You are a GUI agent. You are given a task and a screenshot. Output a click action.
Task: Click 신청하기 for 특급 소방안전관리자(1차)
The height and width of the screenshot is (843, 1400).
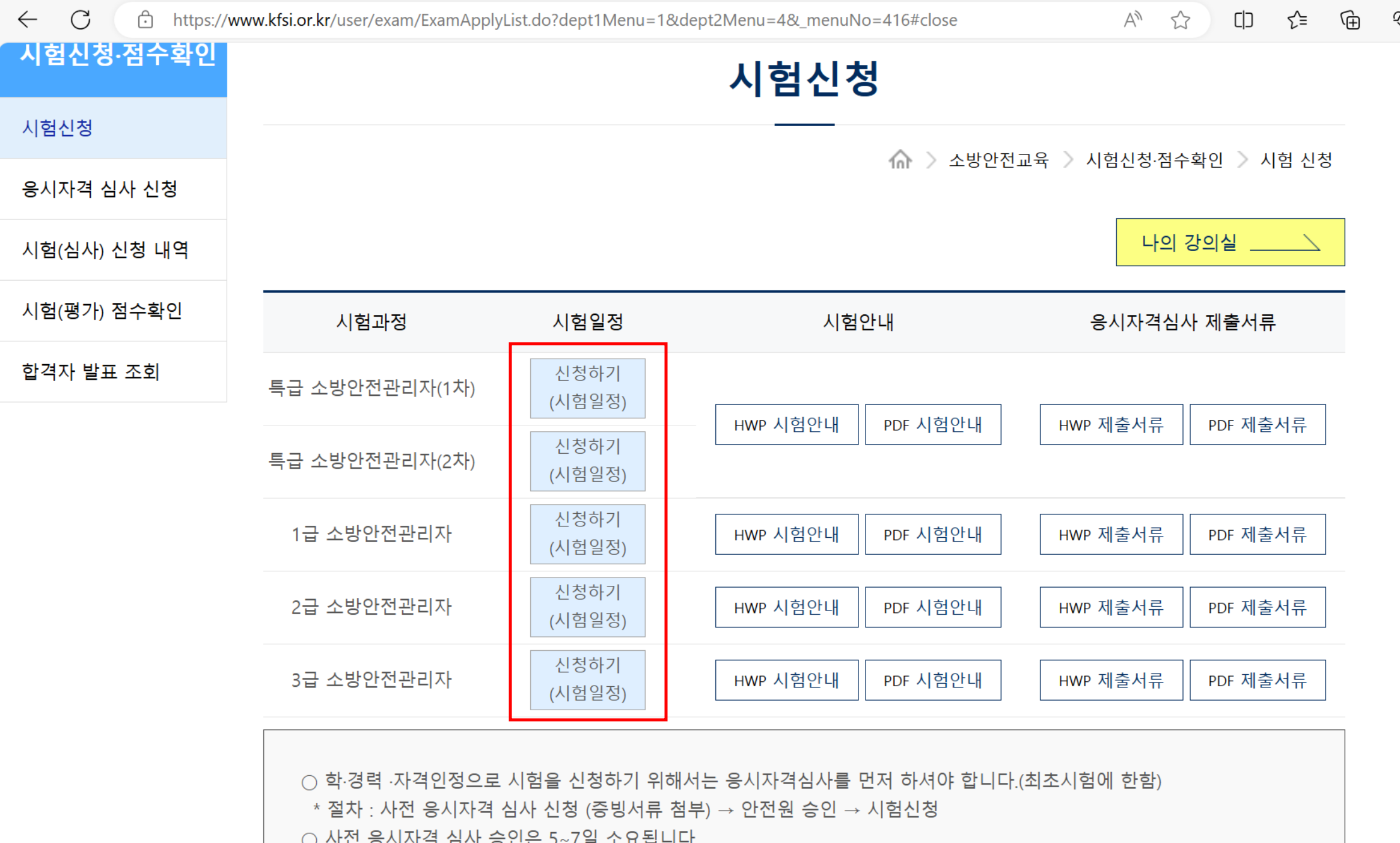(587, 388)
